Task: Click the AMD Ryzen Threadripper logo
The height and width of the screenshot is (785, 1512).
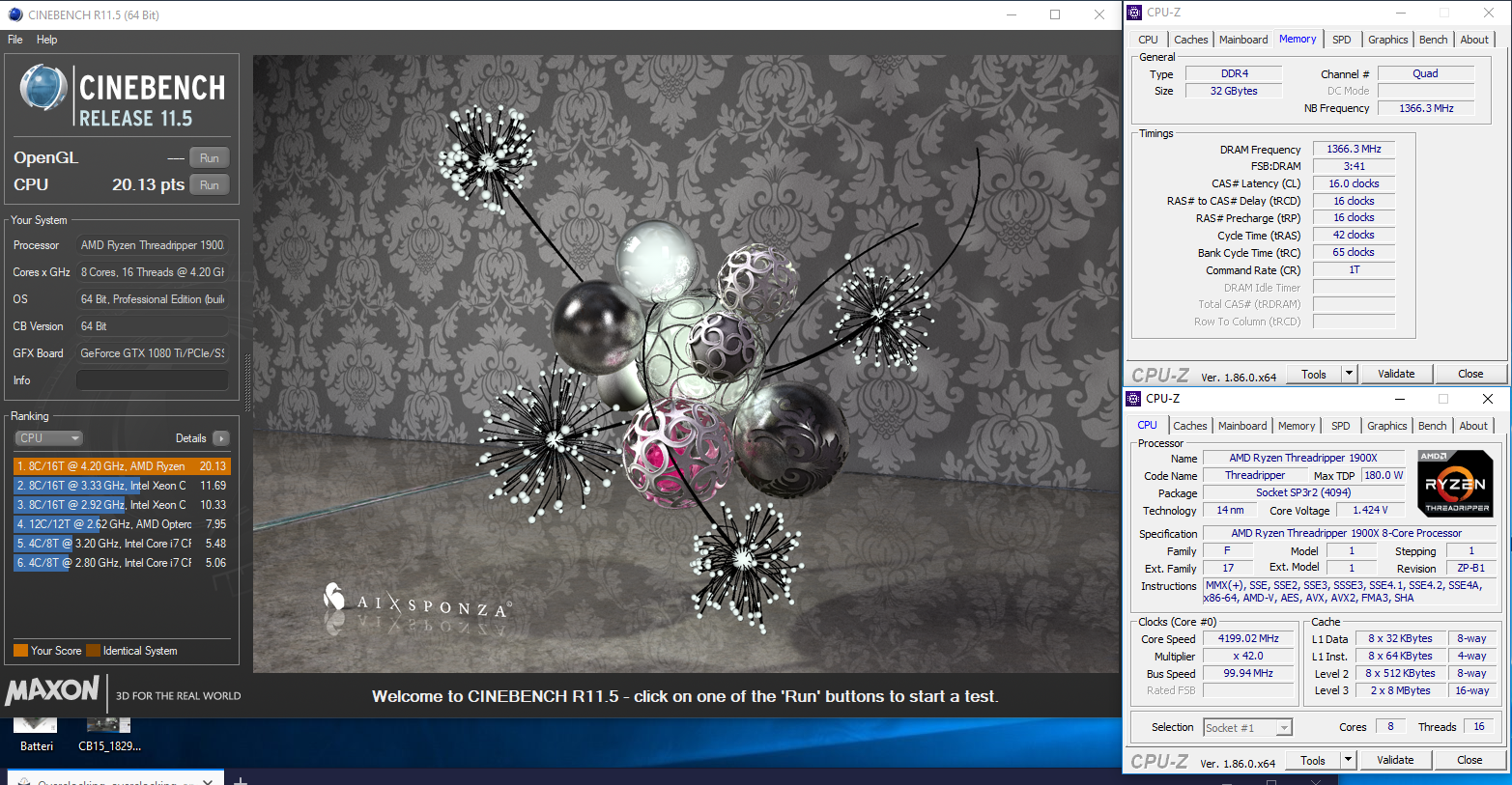Action: pyautogui.click(x=1455, y=483)
